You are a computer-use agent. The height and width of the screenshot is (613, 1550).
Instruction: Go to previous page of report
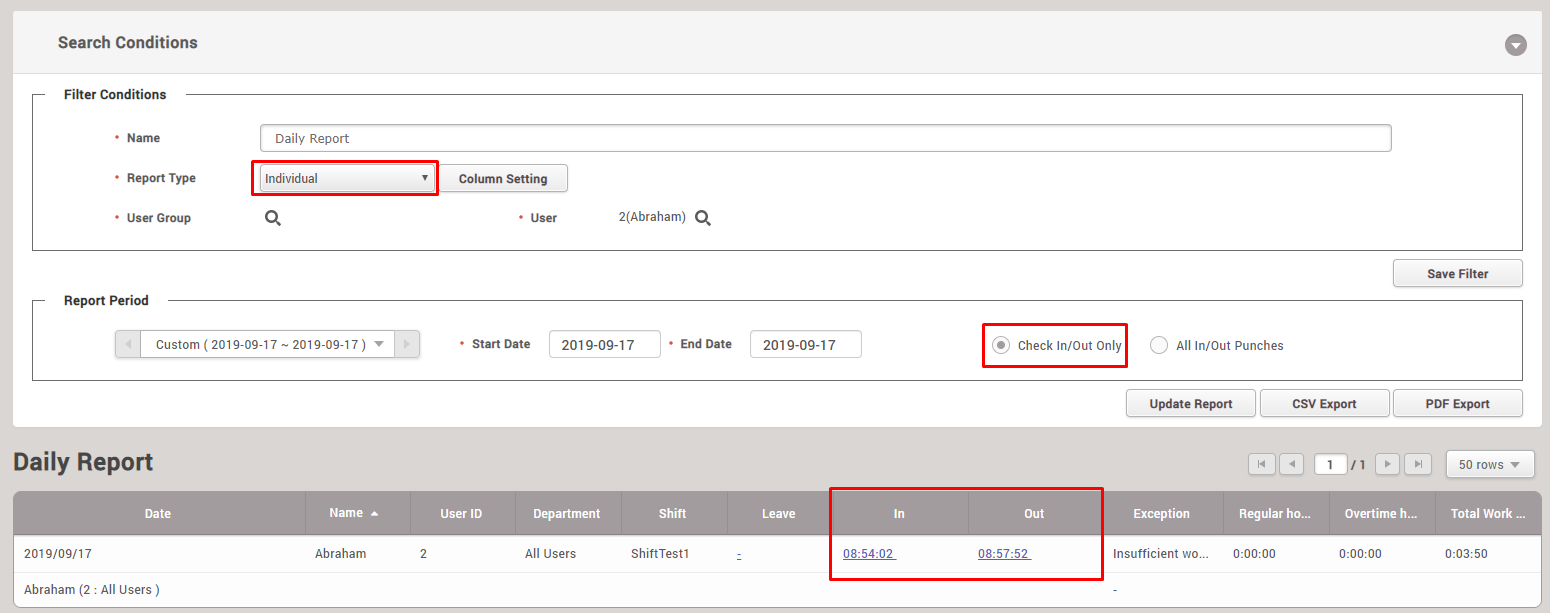click(x=1291, y=464)
